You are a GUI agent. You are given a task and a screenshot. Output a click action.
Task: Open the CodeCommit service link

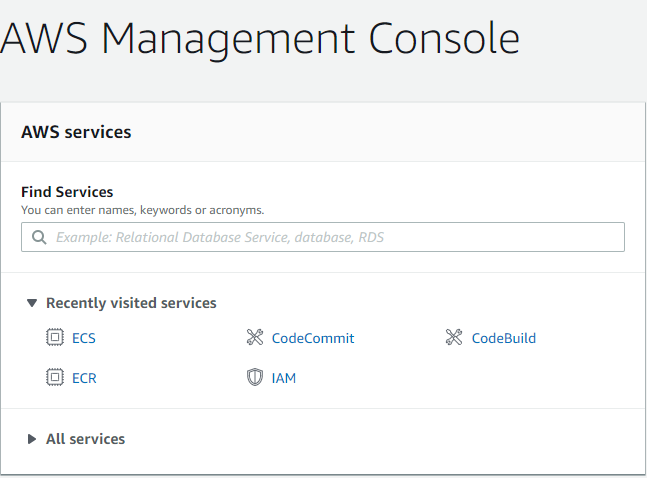313,338
